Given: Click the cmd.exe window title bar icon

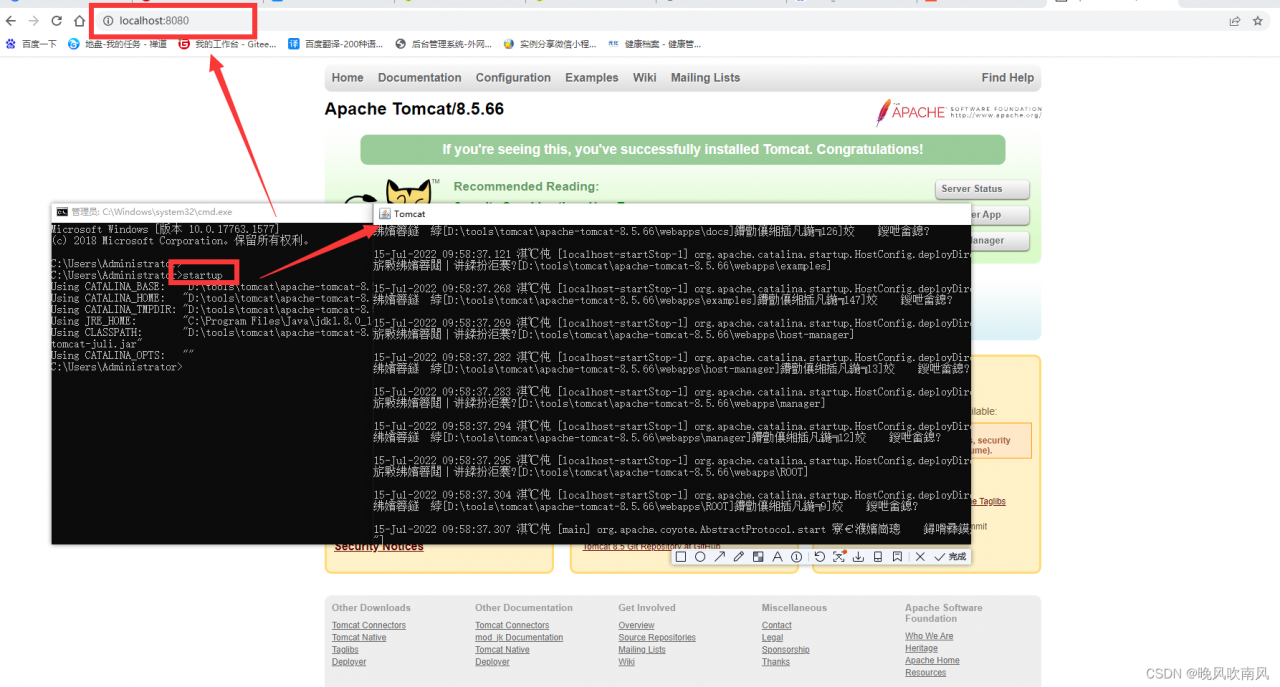Looking at the screenshot, I should coord(62,212).
